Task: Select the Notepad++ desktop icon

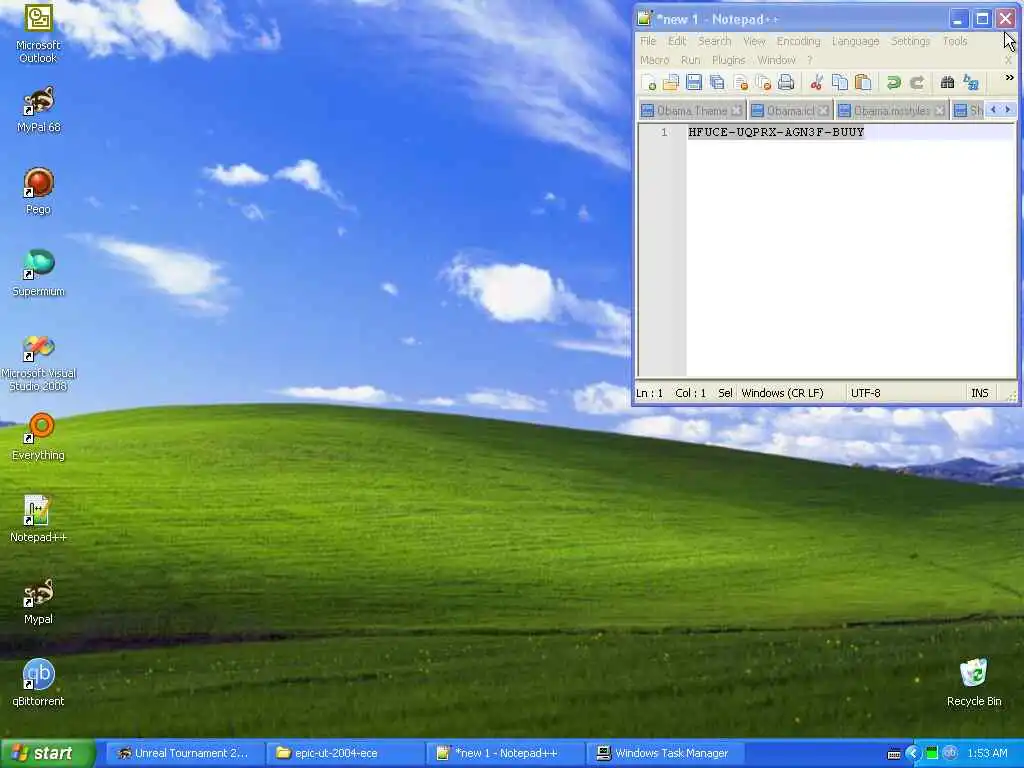Action: tap(39, 519)
